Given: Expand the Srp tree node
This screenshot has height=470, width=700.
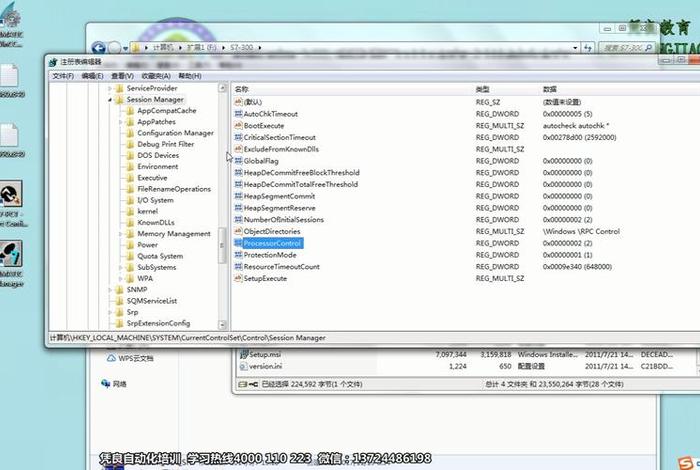Looking at the screenshot, I should click(x=110, y=312).
